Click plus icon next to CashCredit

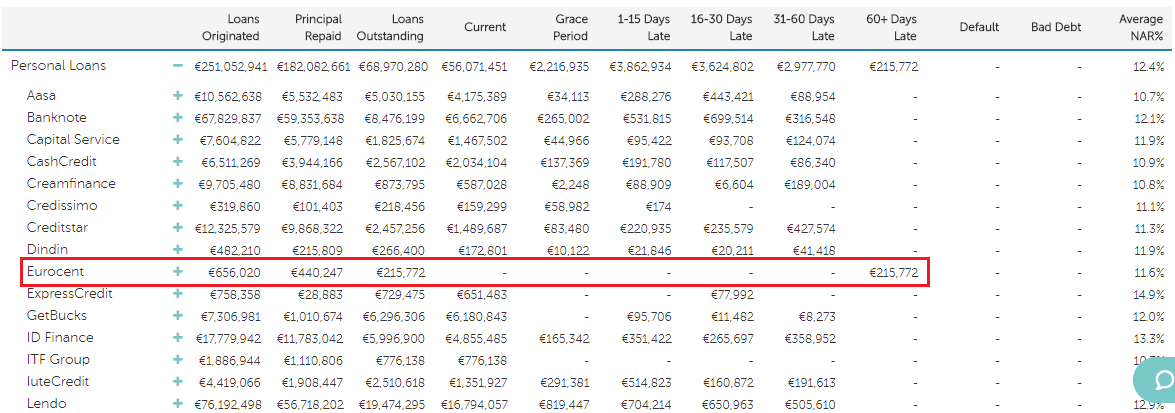tap(178, 162)
